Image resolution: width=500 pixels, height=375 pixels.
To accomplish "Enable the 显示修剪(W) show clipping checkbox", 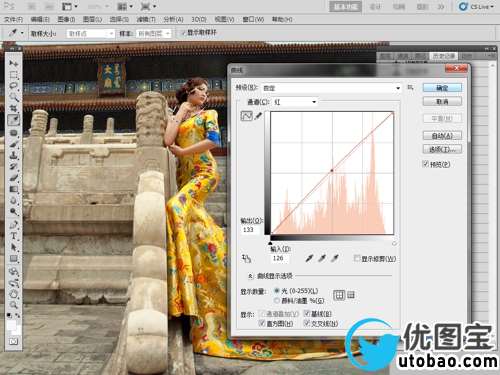I will coord(357,258).
